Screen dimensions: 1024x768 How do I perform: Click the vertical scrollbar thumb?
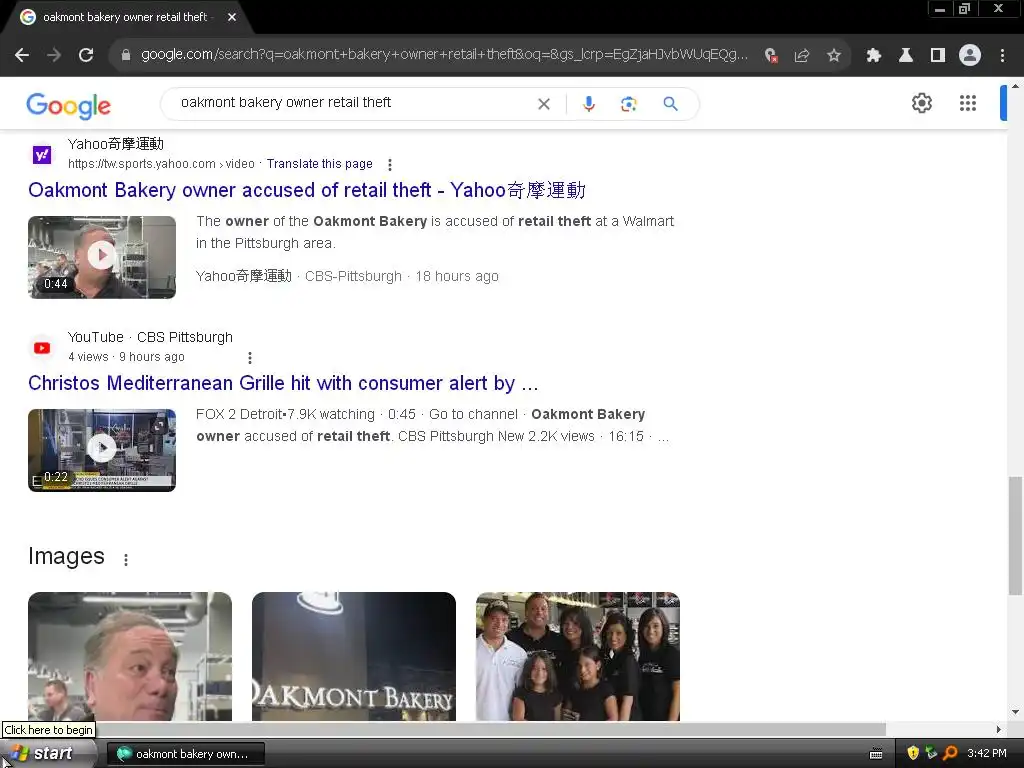(1015, 536)
